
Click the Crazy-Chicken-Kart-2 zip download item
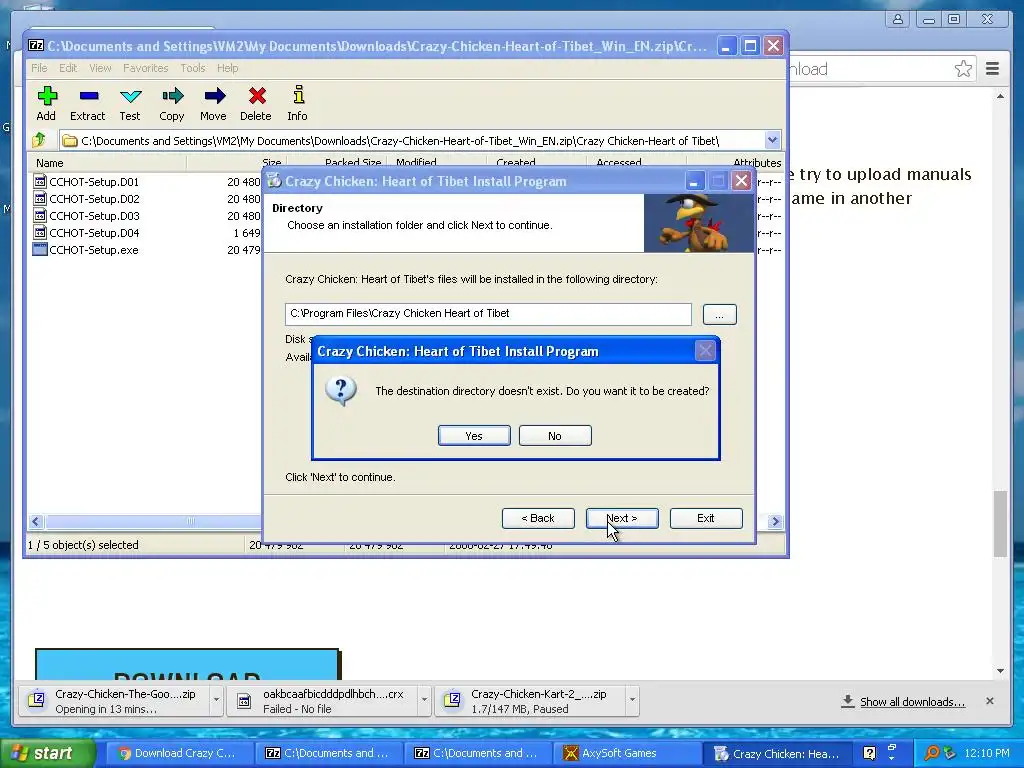[530, 701]
